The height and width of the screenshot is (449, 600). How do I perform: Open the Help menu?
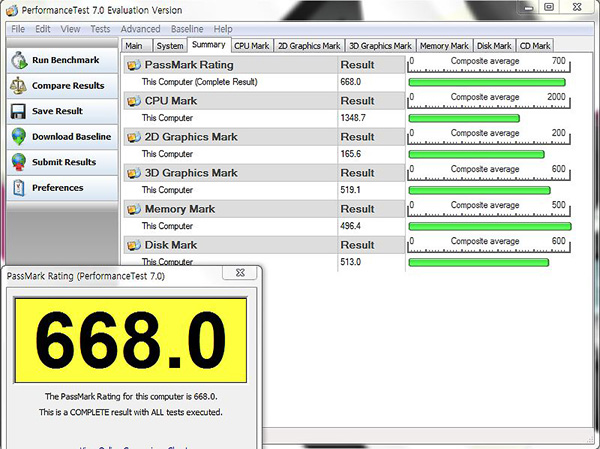coord(223,29)
